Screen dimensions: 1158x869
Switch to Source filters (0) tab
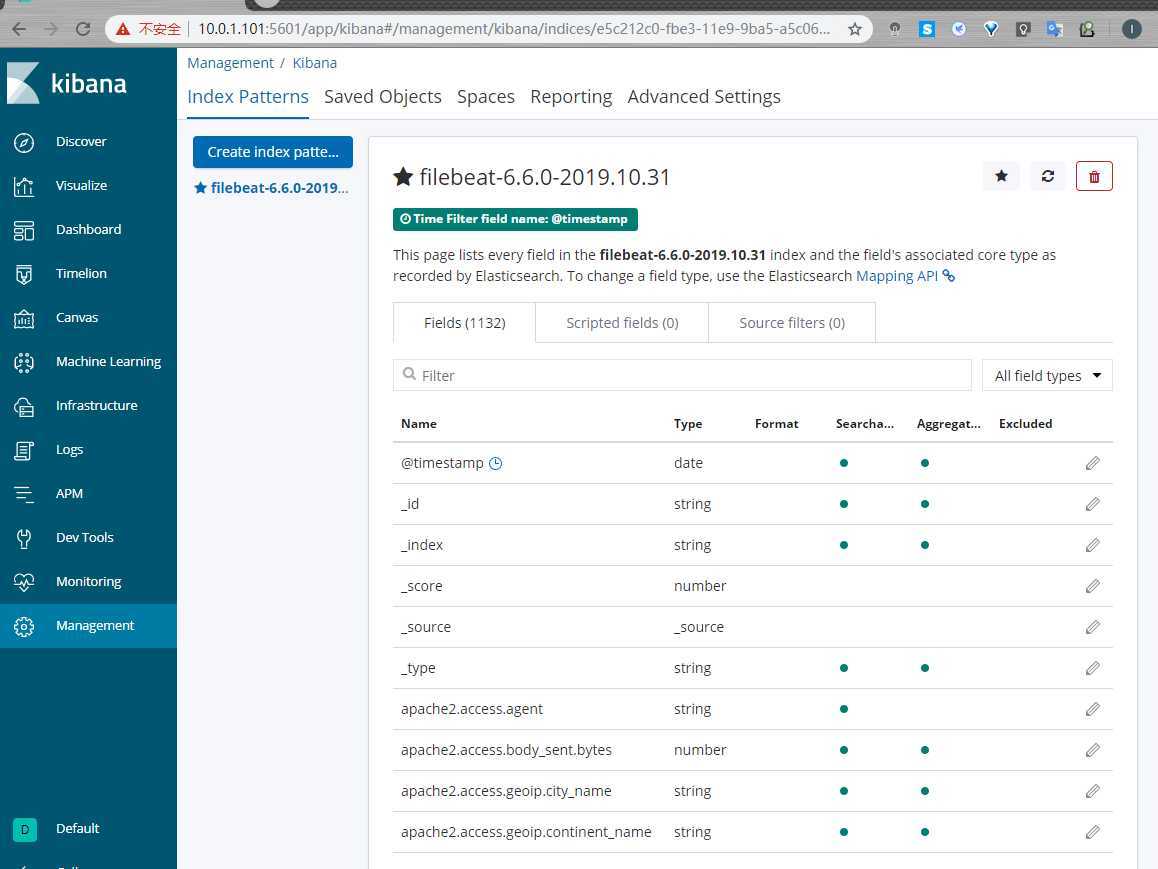pos(792,323)
